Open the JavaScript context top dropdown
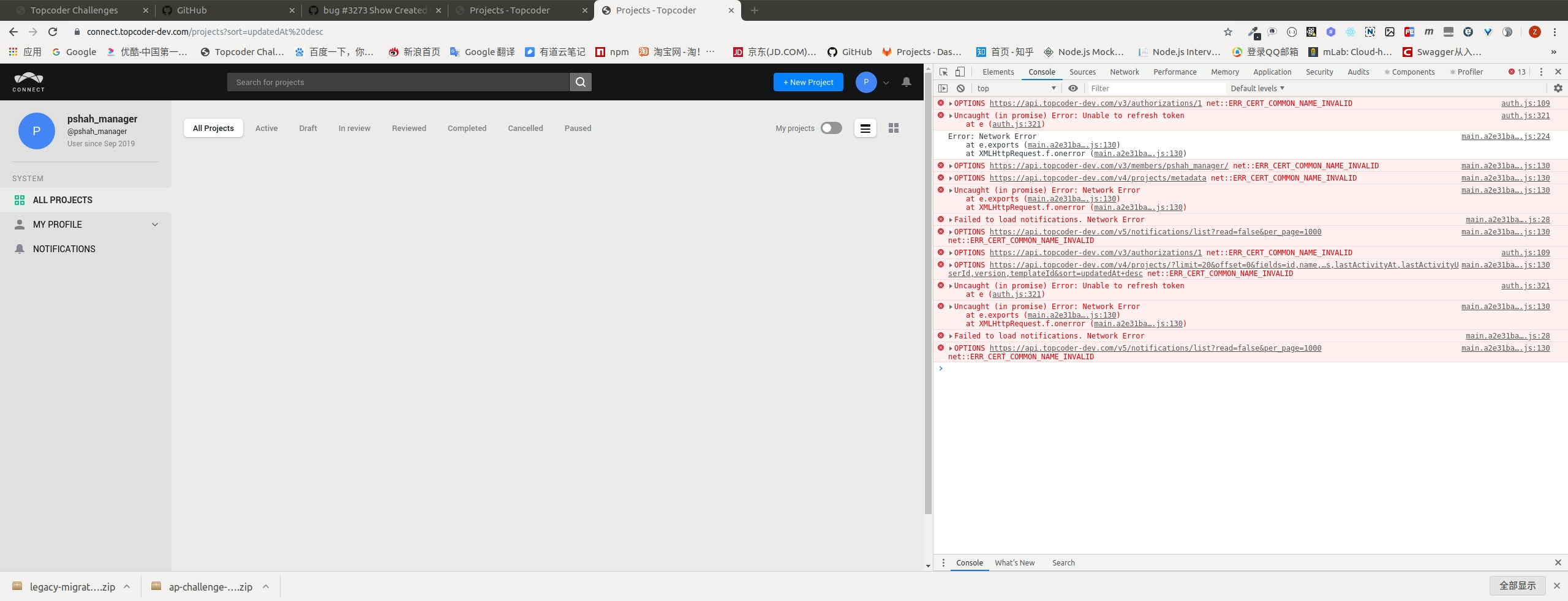The image size is (1568, 601). 1017,88
